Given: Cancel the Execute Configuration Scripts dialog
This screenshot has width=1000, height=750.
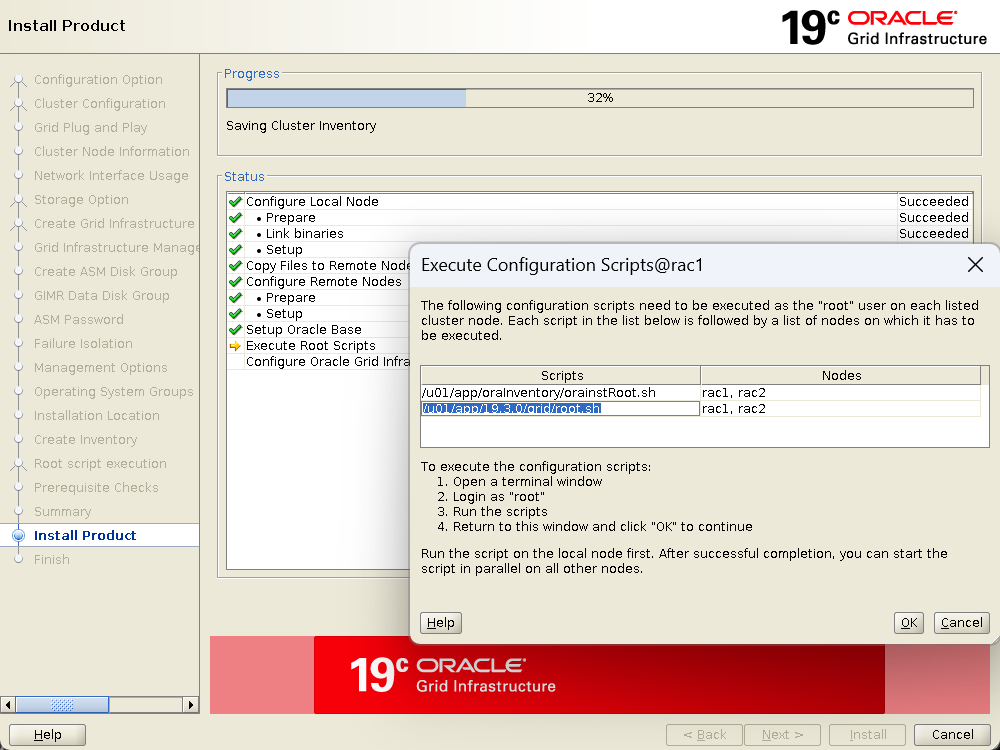Looking at the screenshot, I should (x=961, y=623).
